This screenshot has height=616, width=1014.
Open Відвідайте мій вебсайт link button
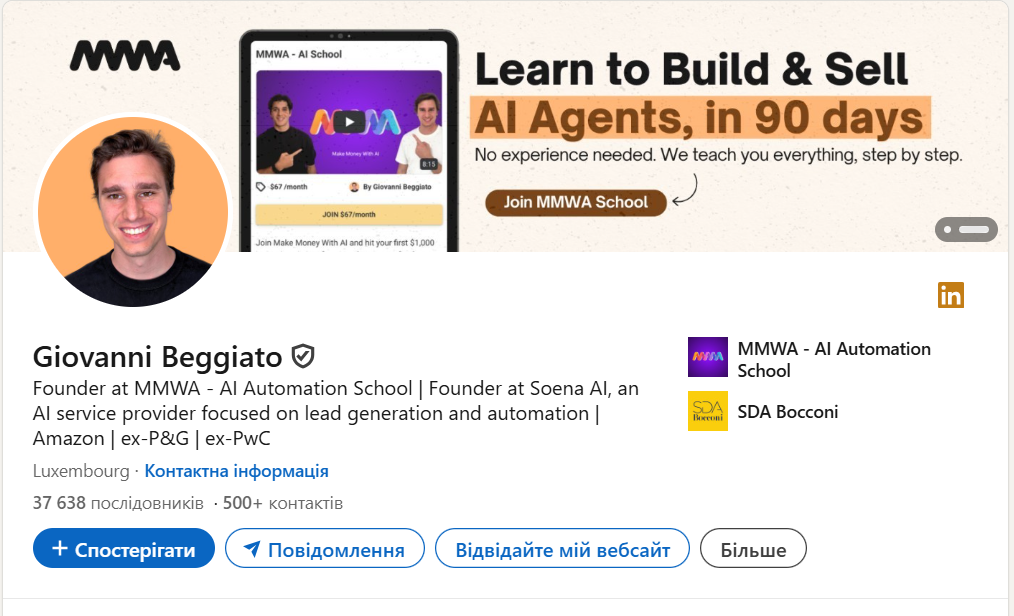562,549
